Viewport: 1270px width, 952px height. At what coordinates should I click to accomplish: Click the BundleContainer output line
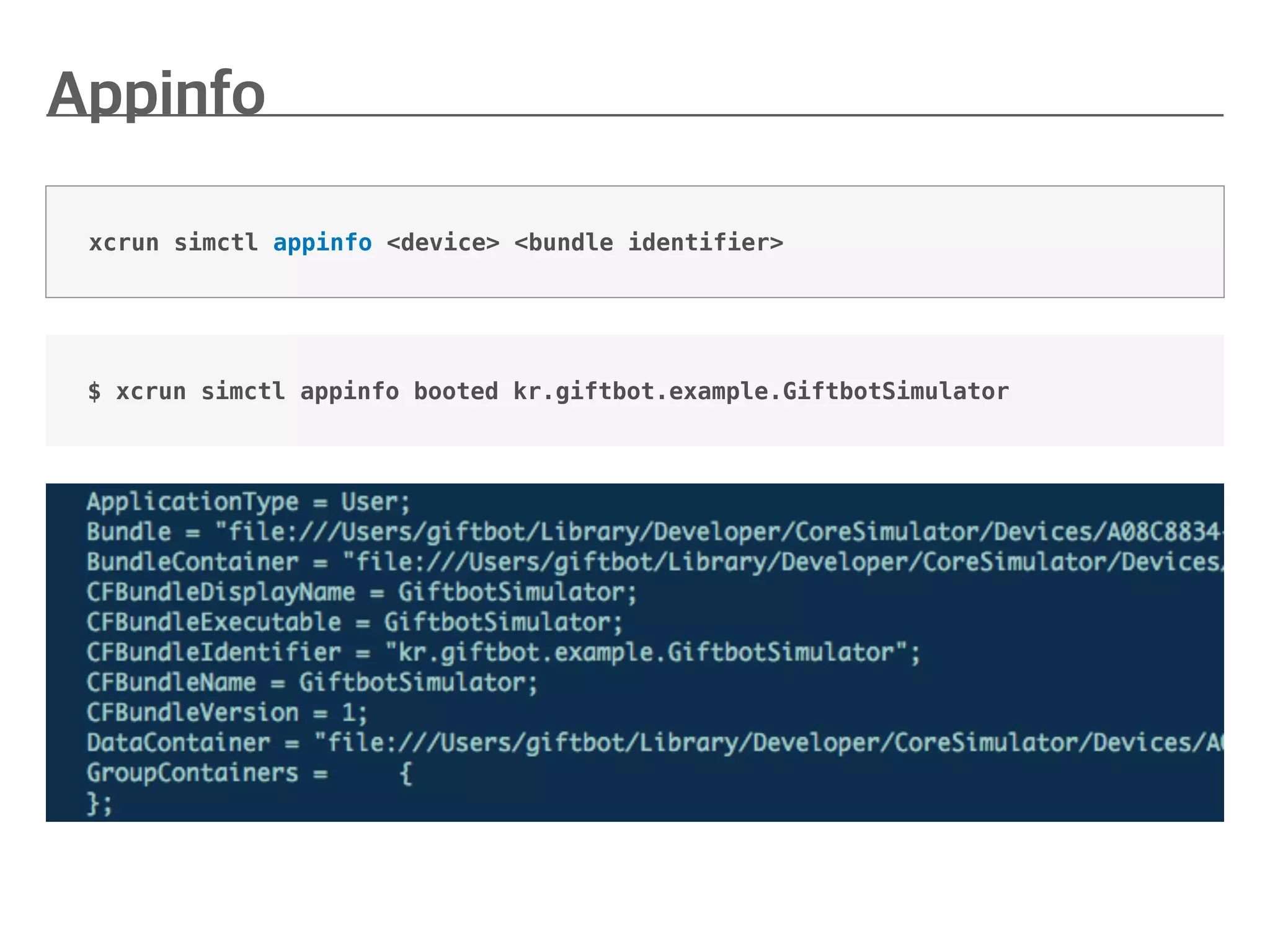pos(654,562)
